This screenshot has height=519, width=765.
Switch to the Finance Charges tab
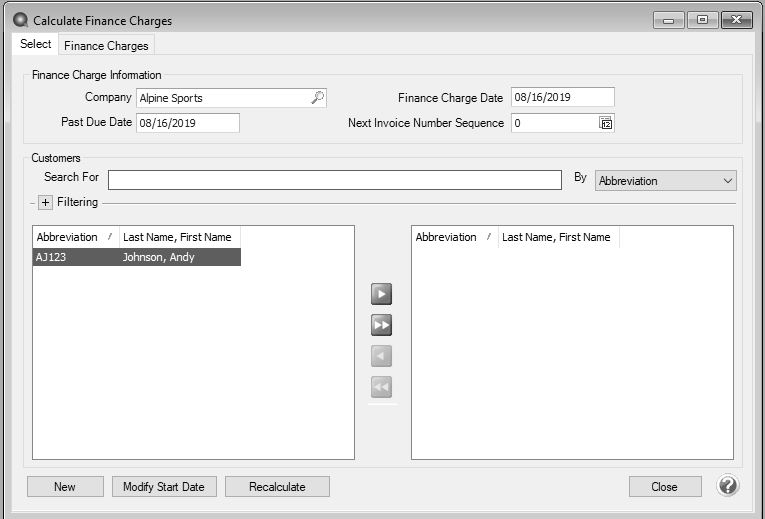[x=107, y=46]
